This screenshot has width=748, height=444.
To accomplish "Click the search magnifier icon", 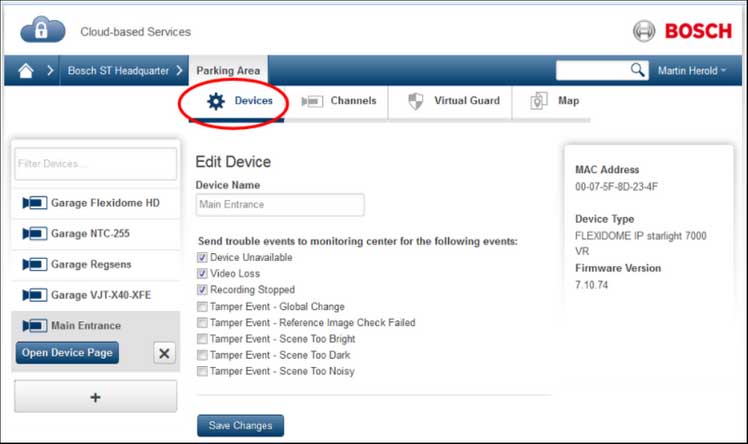I will (x=637, y=70).
